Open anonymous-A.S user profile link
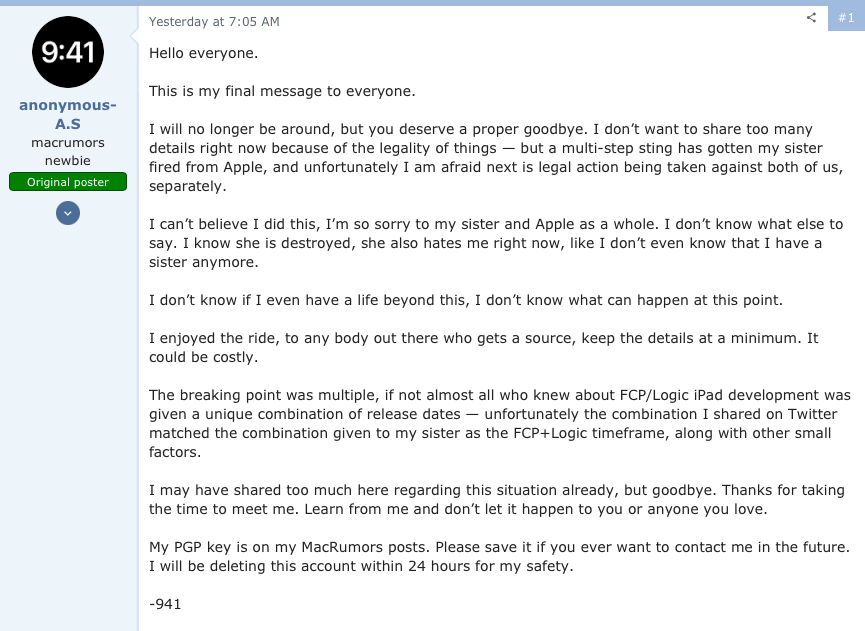The width and height of the screenshot is (865, 631). pyautogui.click(x=68, y=114)
